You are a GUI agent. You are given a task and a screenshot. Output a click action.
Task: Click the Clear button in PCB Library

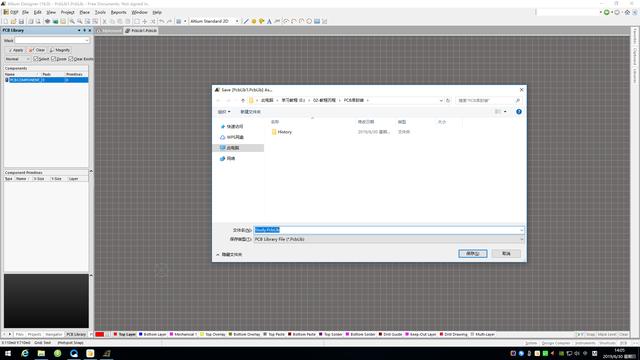(x=37, y=50)
